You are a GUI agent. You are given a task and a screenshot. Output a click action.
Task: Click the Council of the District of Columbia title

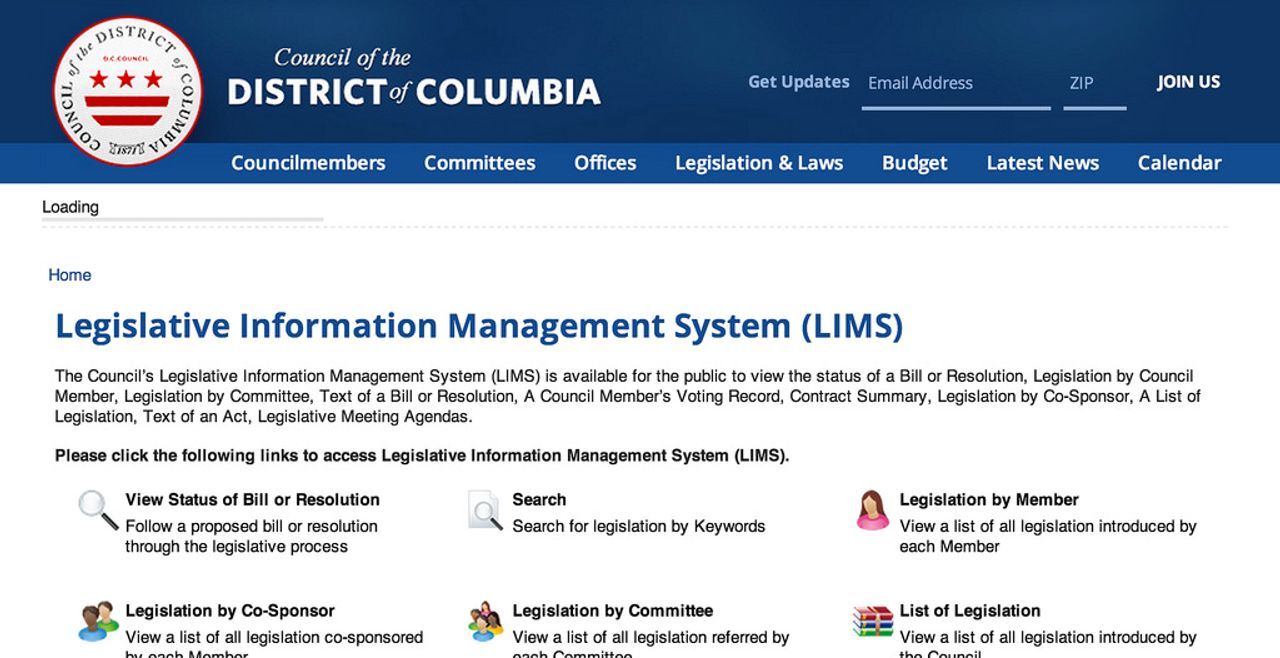(x=413, y=78)
